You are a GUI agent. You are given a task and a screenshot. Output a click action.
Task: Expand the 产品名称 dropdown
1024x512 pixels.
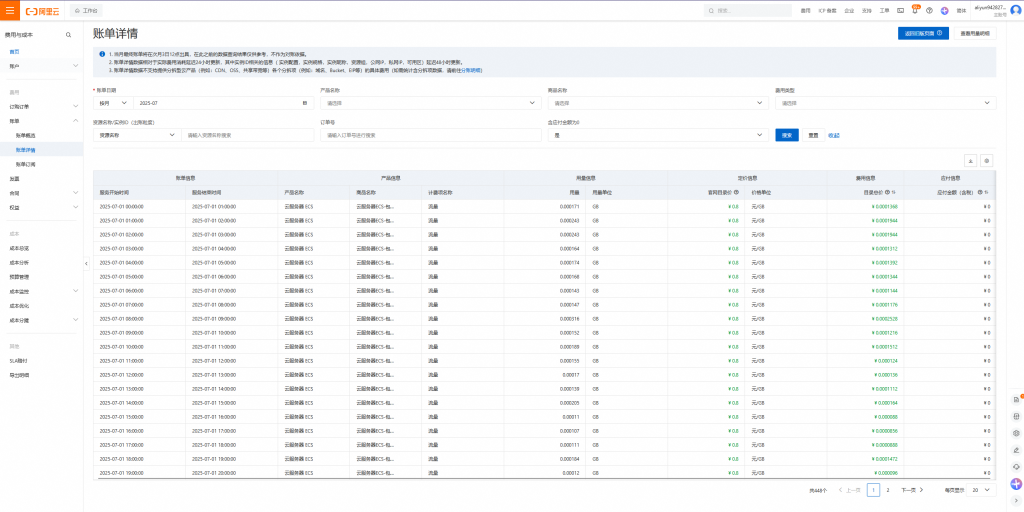coord(430,103)
